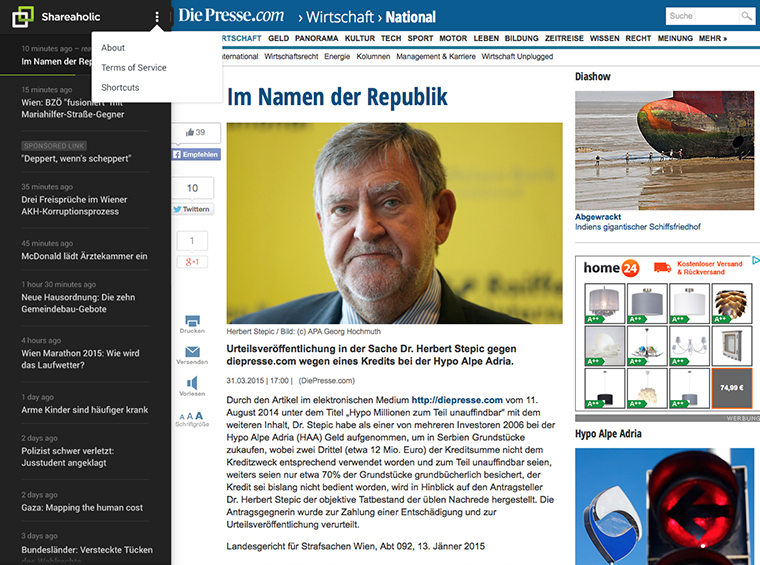
Task: Open sidebar story about Mariahilfer-Straße-Gegner
Action: [73, 109]
